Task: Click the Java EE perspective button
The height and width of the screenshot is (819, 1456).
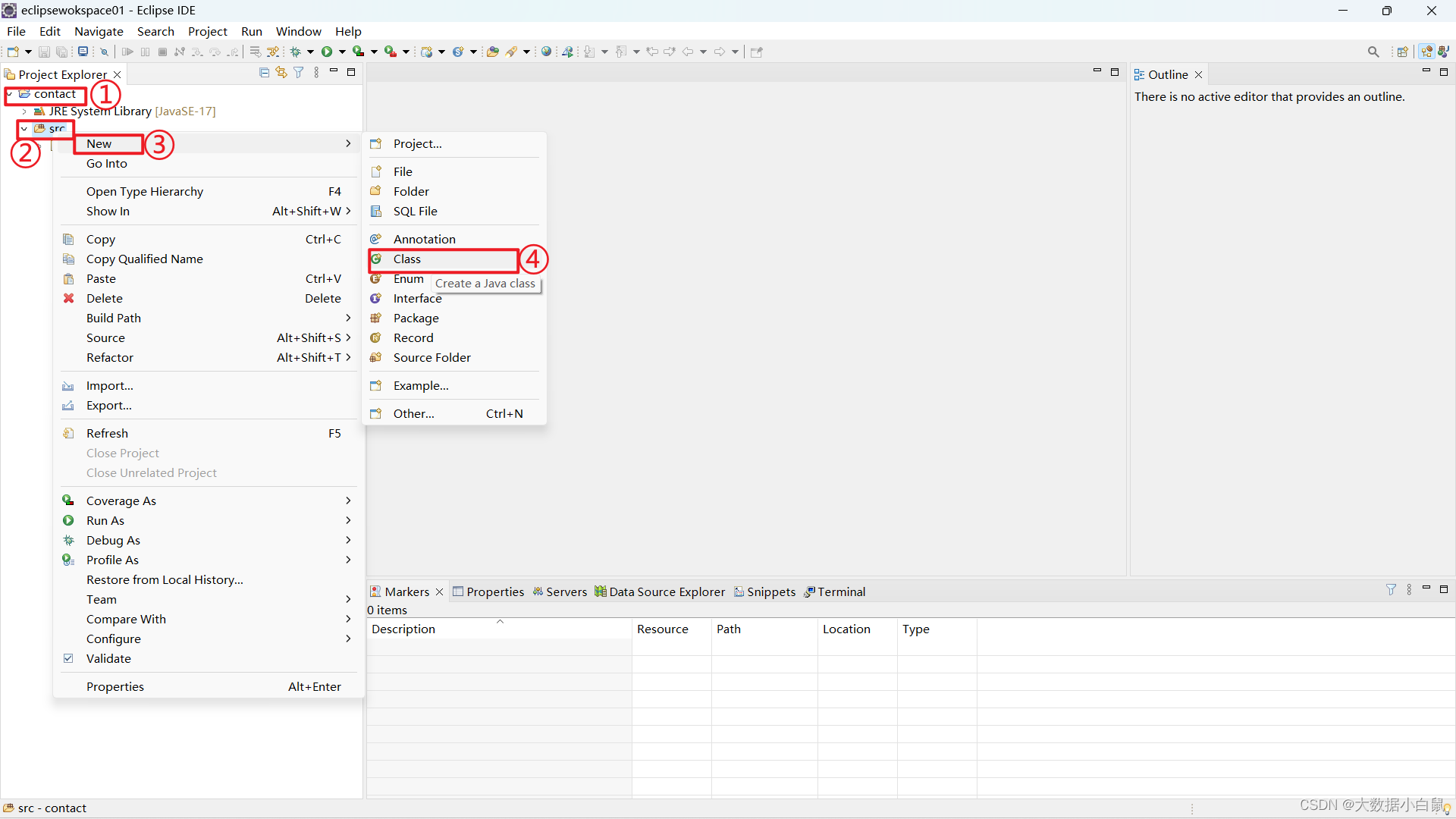Action: click(1426, 52)
